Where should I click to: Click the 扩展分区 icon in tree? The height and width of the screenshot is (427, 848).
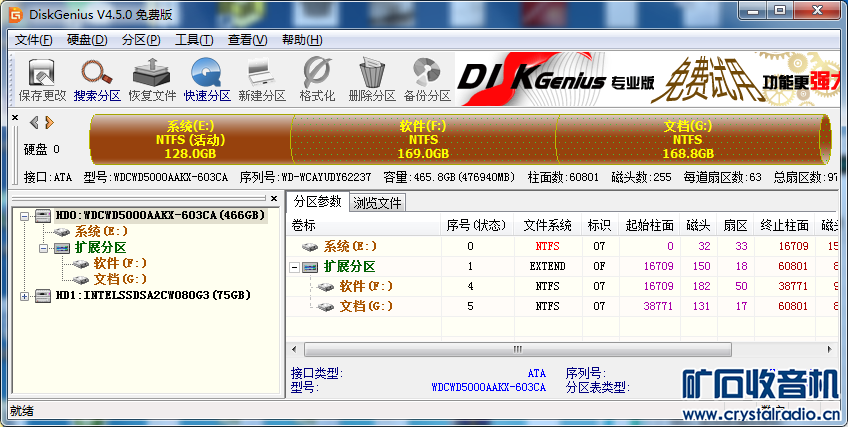click(x=62, y=248)
